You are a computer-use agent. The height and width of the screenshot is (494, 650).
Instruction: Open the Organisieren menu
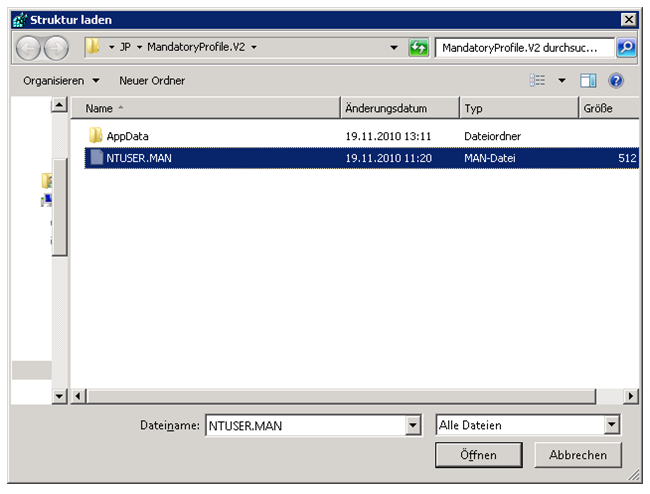[x=61, y=80]
